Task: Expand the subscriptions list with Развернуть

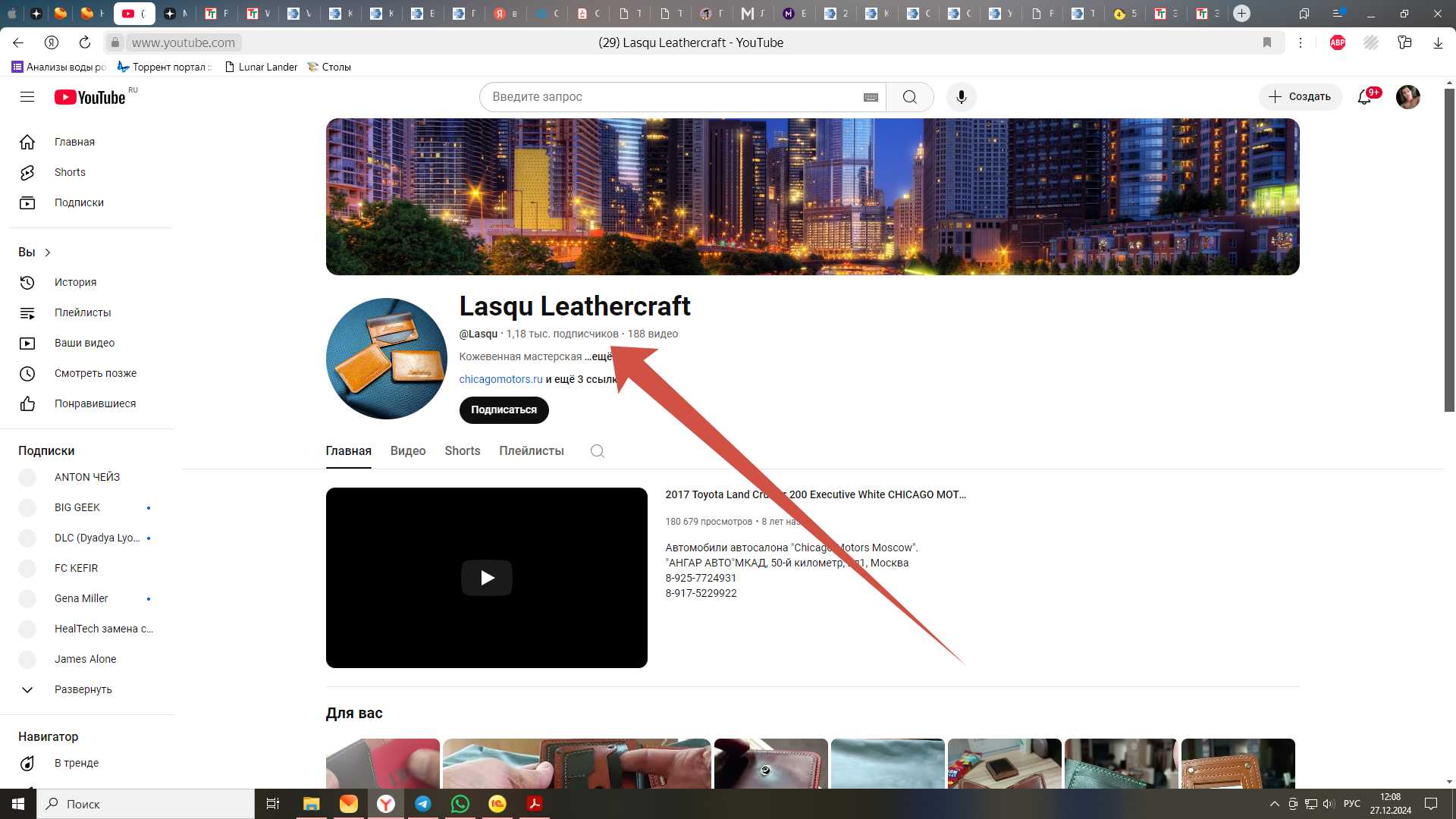Action: tap(83, 689)
